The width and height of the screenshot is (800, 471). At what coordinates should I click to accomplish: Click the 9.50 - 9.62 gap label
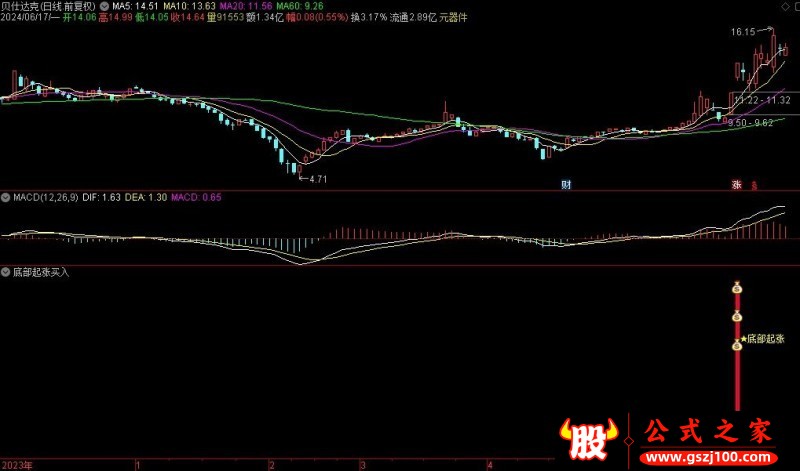click(x=751, y=123)
